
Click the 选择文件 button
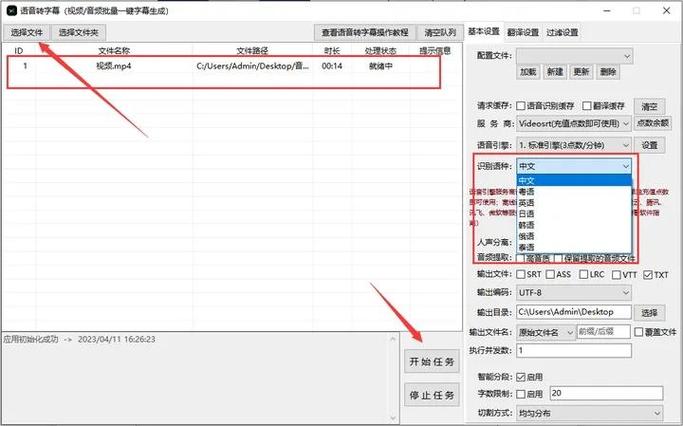[x=27, y=33]
